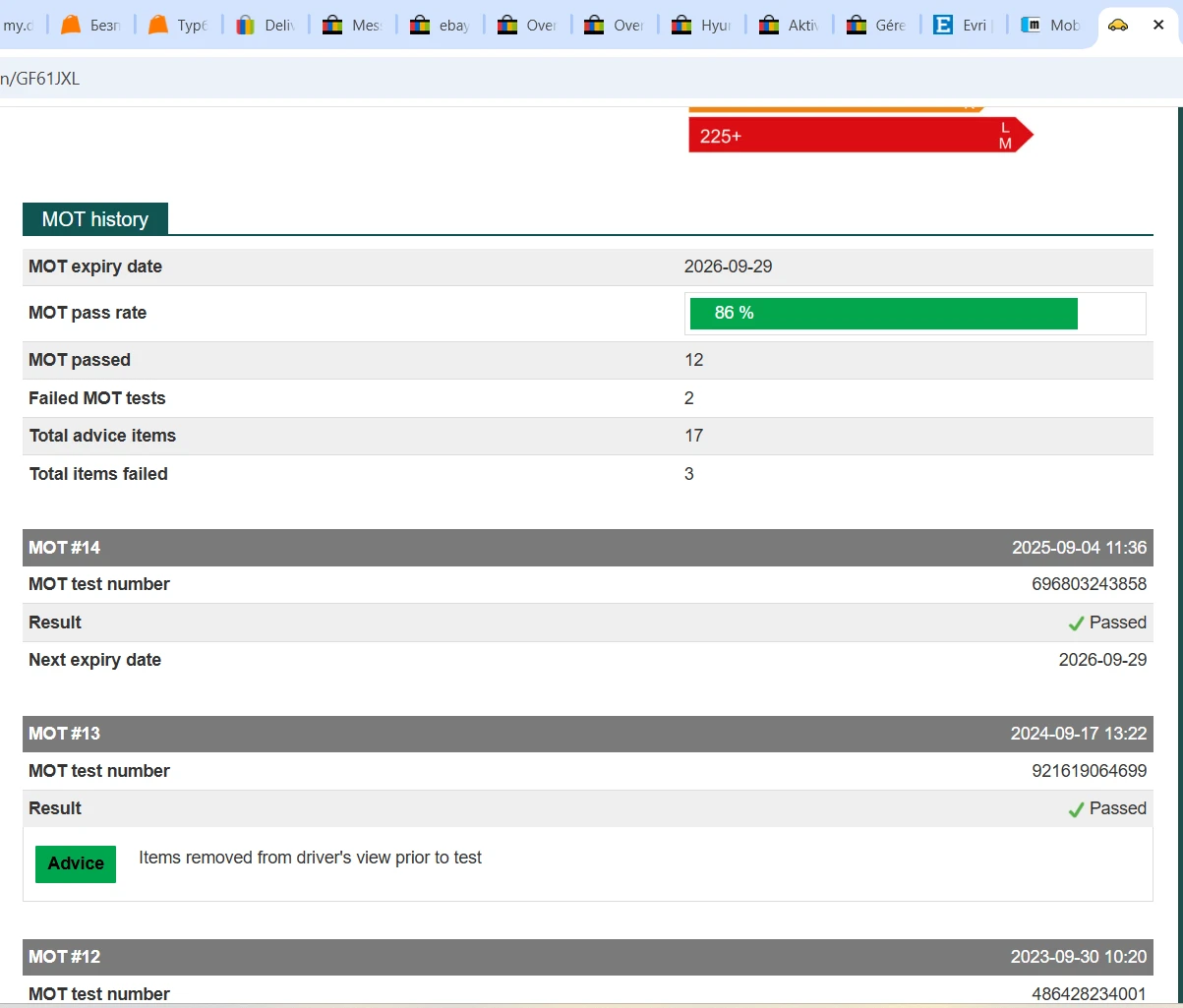Click the MOT history section header
This screenshot has width=1183, height=1008.
pyautogui.click(x=95, y=219)
